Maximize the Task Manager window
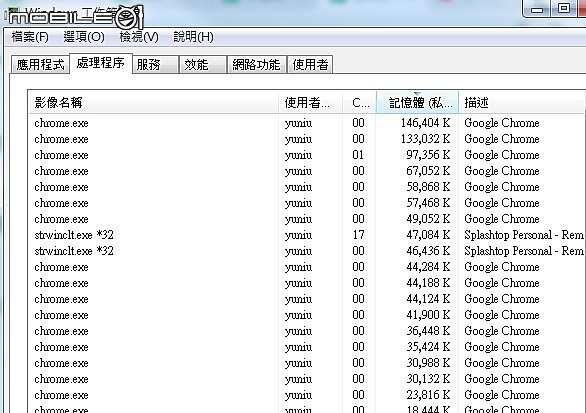 point(564,8)
